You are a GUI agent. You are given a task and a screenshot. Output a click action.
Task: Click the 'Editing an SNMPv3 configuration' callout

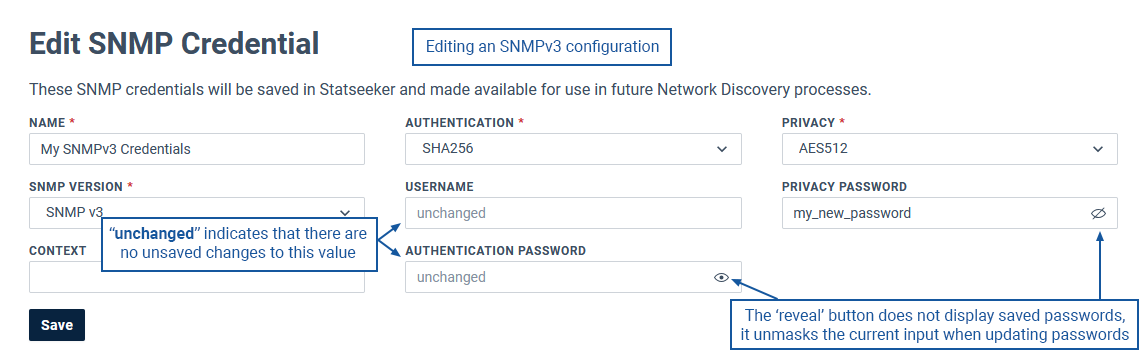(x=542, y=47)
